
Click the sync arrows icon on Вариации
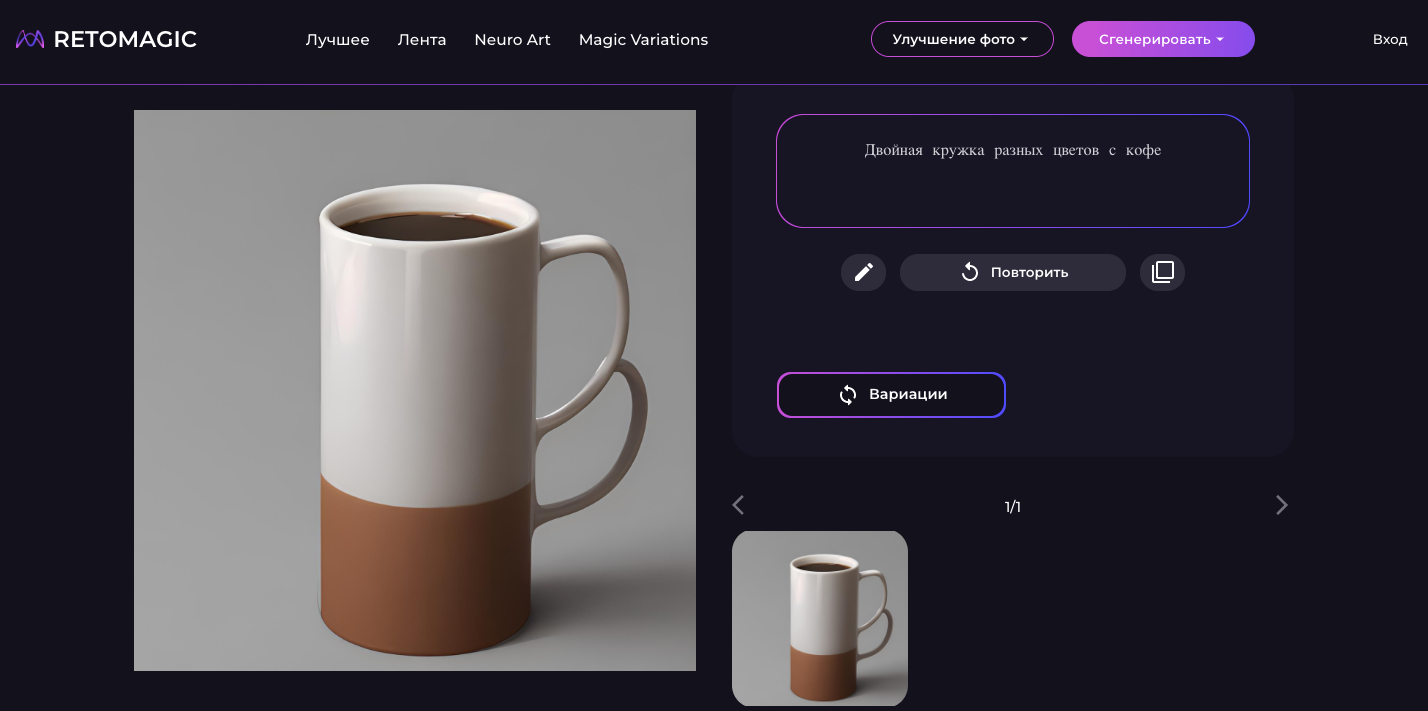pos(848,395)
